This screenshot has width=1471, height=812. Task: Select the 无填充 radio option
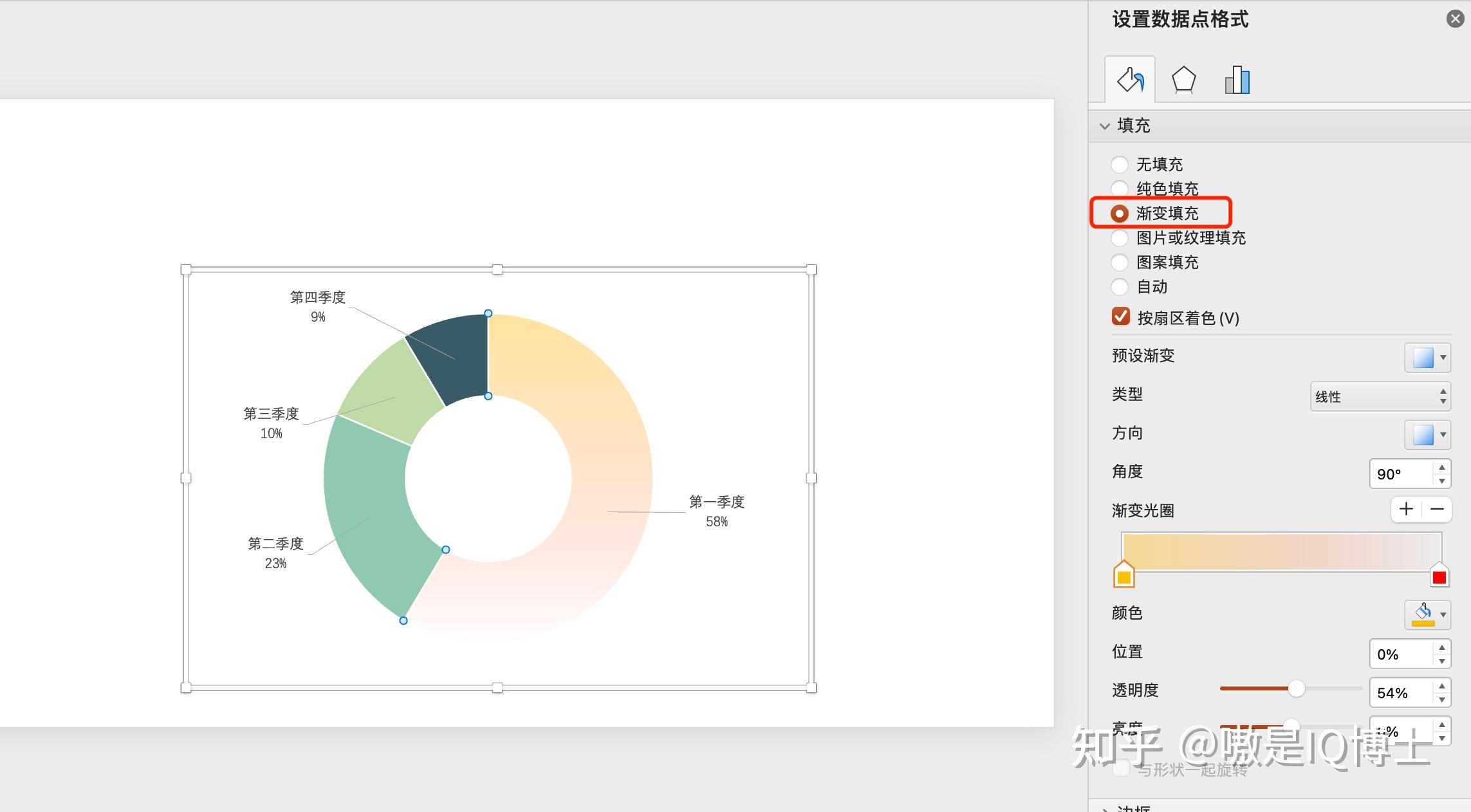point(1120,164)
